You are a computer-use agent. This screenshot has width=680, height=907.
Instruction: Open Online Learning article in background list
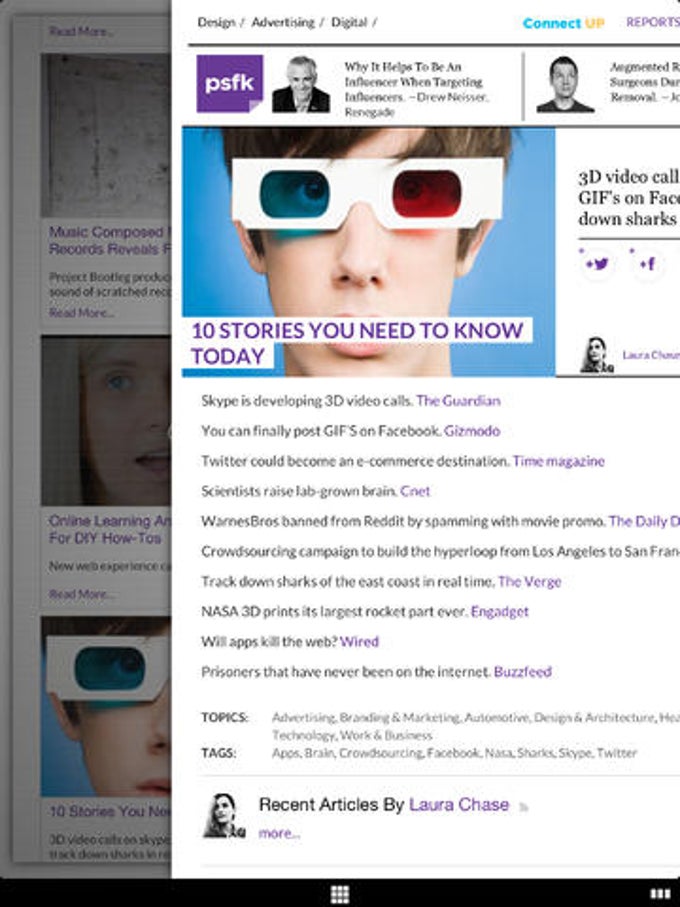(x=109, y=529)
